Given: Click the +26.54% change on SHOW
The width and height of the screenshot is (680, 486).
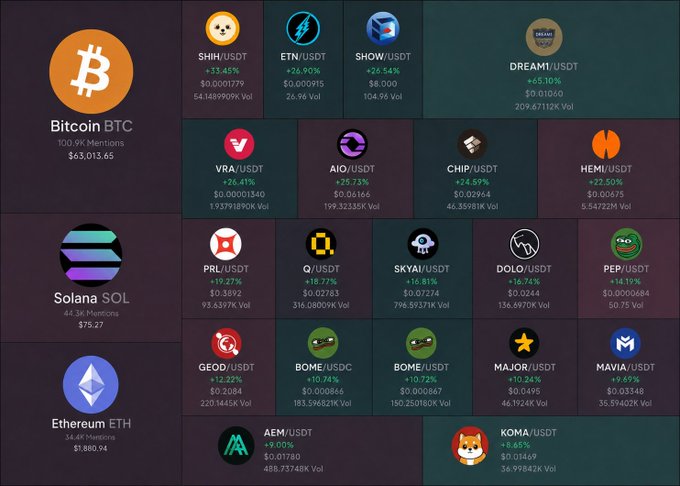Looking at the screenshot, I should pyautogui.click(x=382, y=71).
